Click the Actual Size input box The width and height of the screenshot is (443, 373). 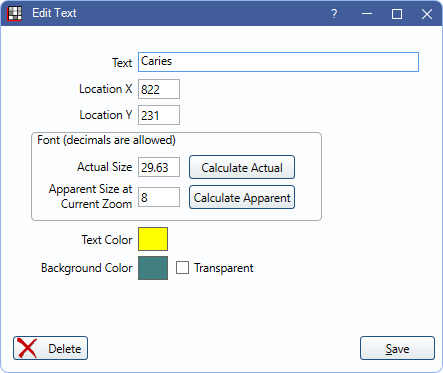tap(159, 167)
